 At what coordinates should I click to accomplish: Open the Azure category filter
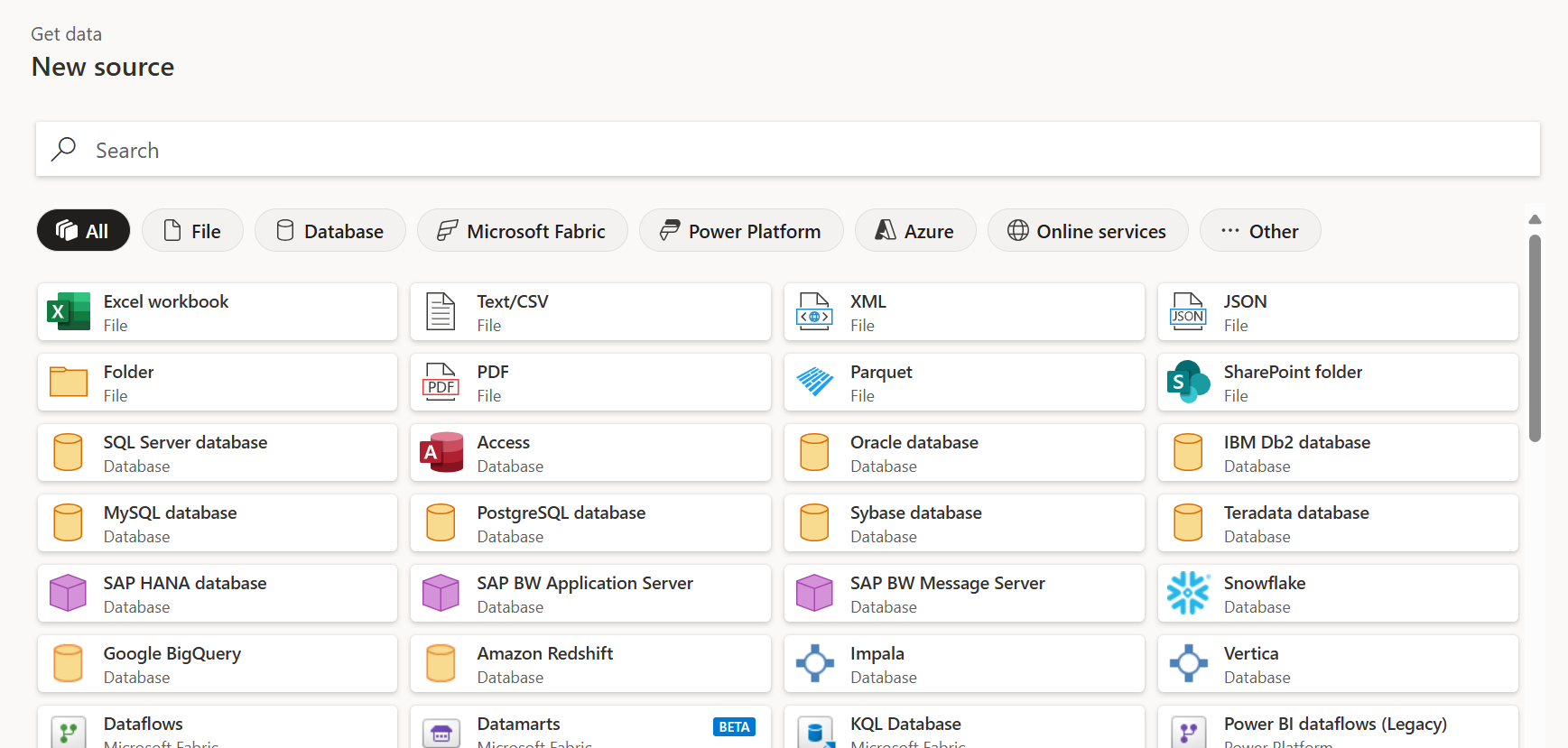click(x=914, y=231)
